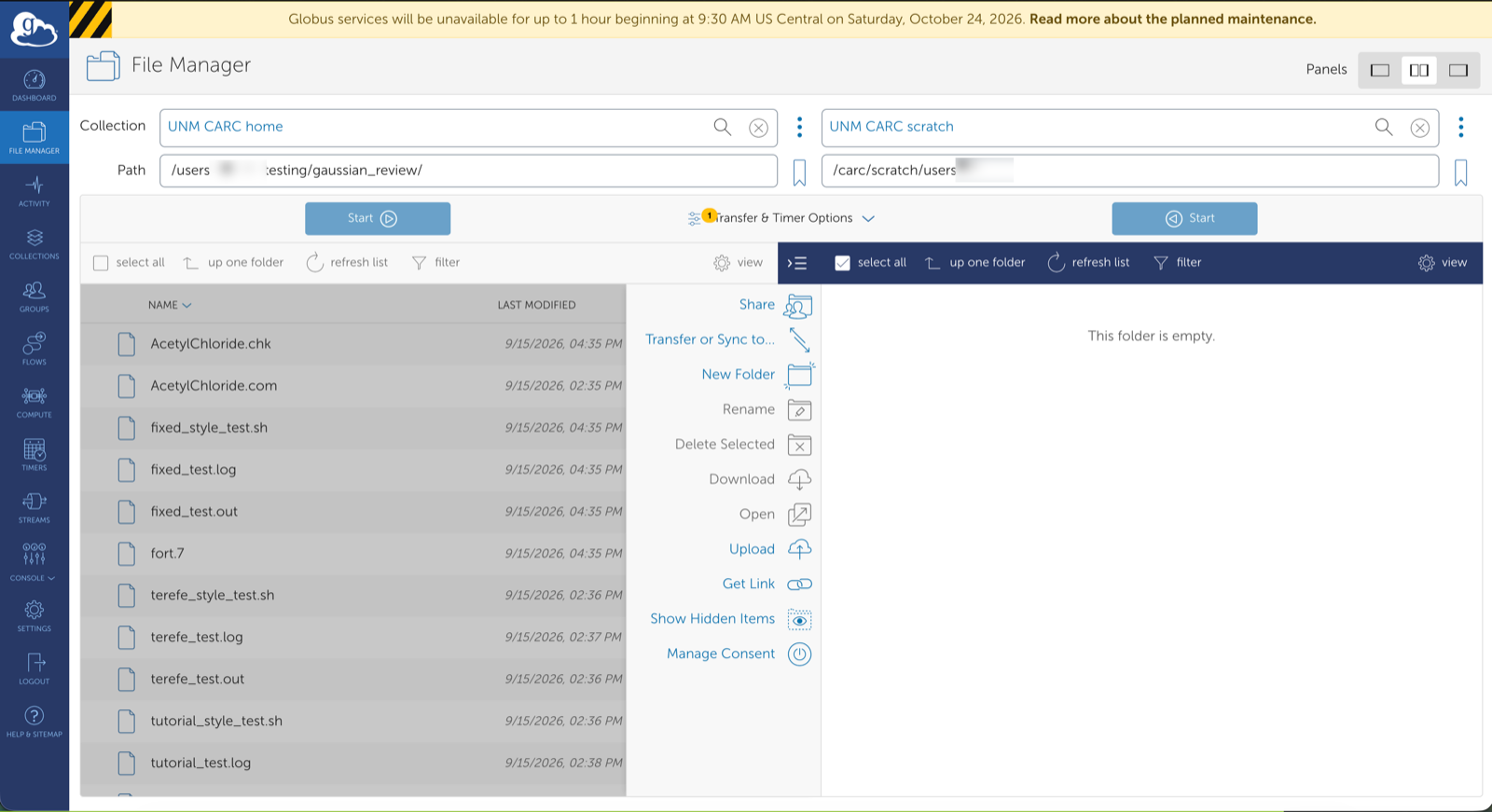This screenshot has height=812, width=1492.
Task: Choose Transfer or Sync to… in the menu
Action: coord(710,339)
